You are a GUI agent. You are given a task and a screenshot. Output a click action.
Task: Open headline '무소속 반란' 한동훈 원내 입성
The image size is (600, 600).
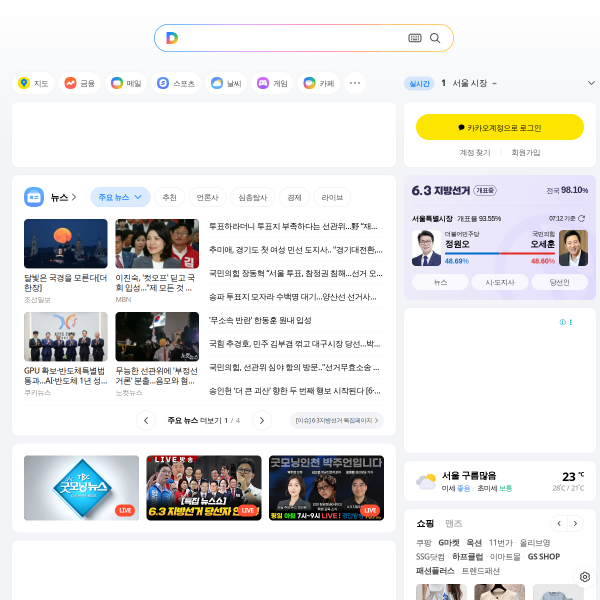pyautogui.click(x=260, y=320)
